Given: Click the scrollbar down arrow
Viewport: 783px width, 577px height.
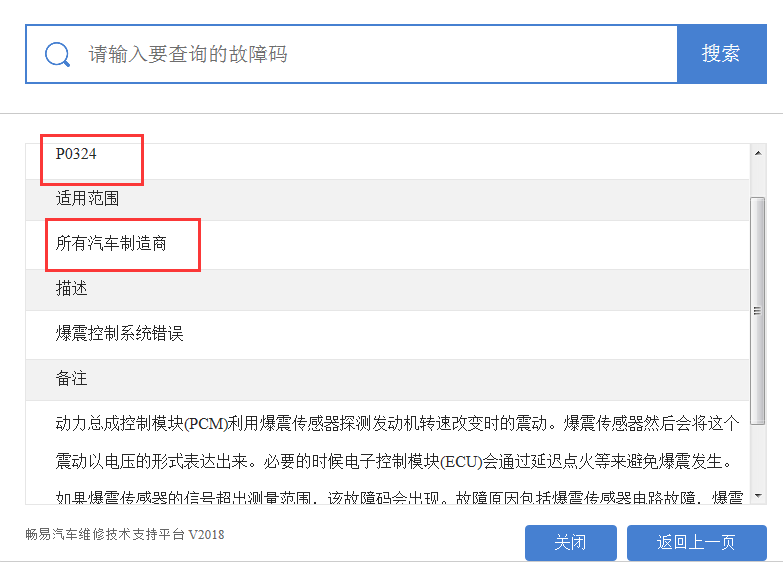Looking at the screenshot, I should (x=758, y=496).
